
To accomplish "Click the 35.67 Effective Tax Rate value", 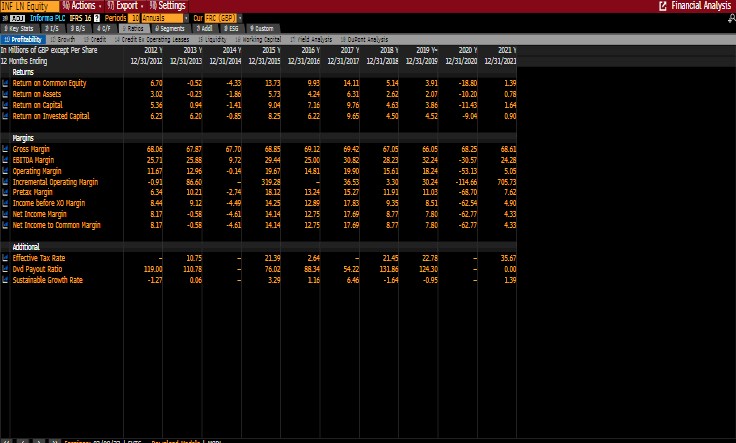I will pos(508,258).
